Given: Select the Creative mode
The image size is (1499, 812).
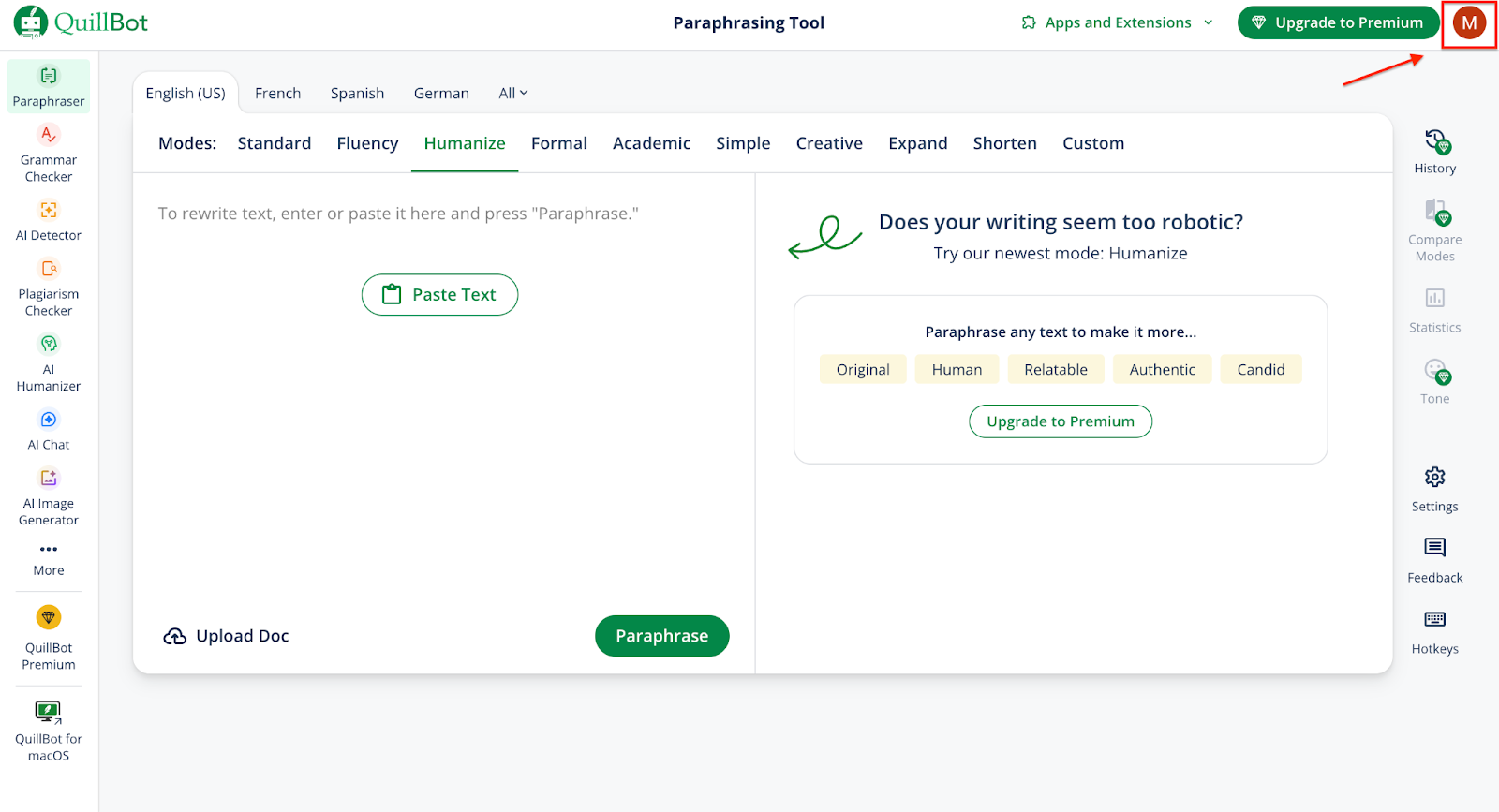Looking at the screenshot, I should click(x=829, y=143).
